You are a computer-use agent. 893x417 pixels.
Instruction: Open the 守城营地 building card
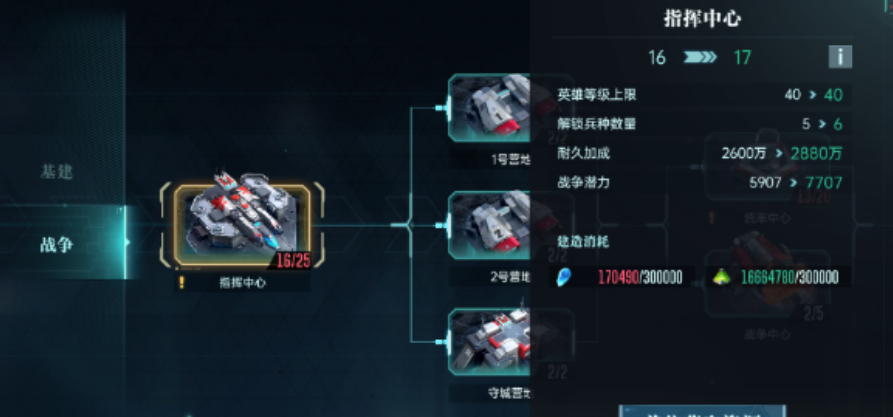489,342
